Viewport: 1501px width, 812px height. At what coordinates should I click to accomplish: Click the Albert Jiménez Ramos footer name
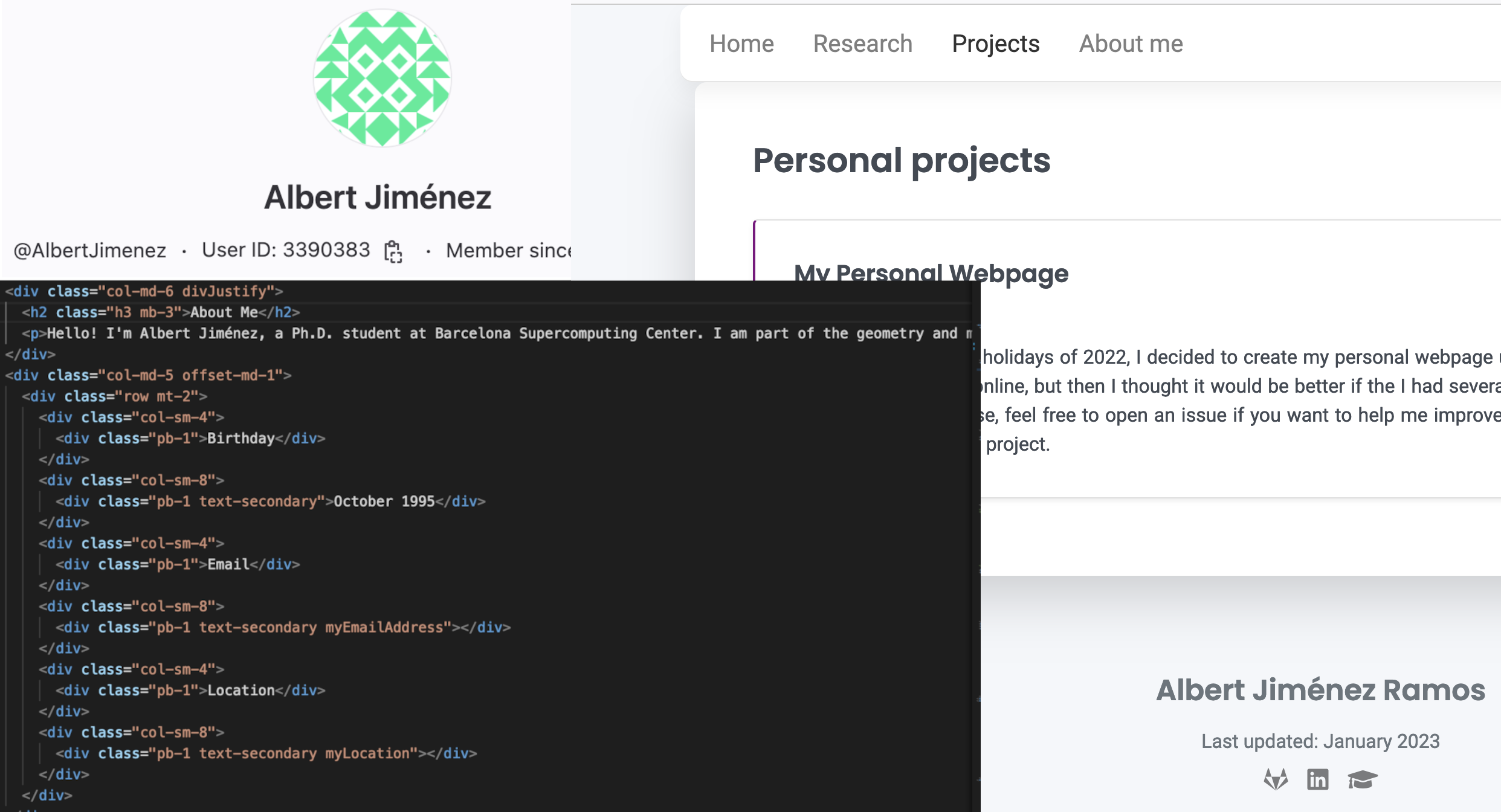point(1320,690)
